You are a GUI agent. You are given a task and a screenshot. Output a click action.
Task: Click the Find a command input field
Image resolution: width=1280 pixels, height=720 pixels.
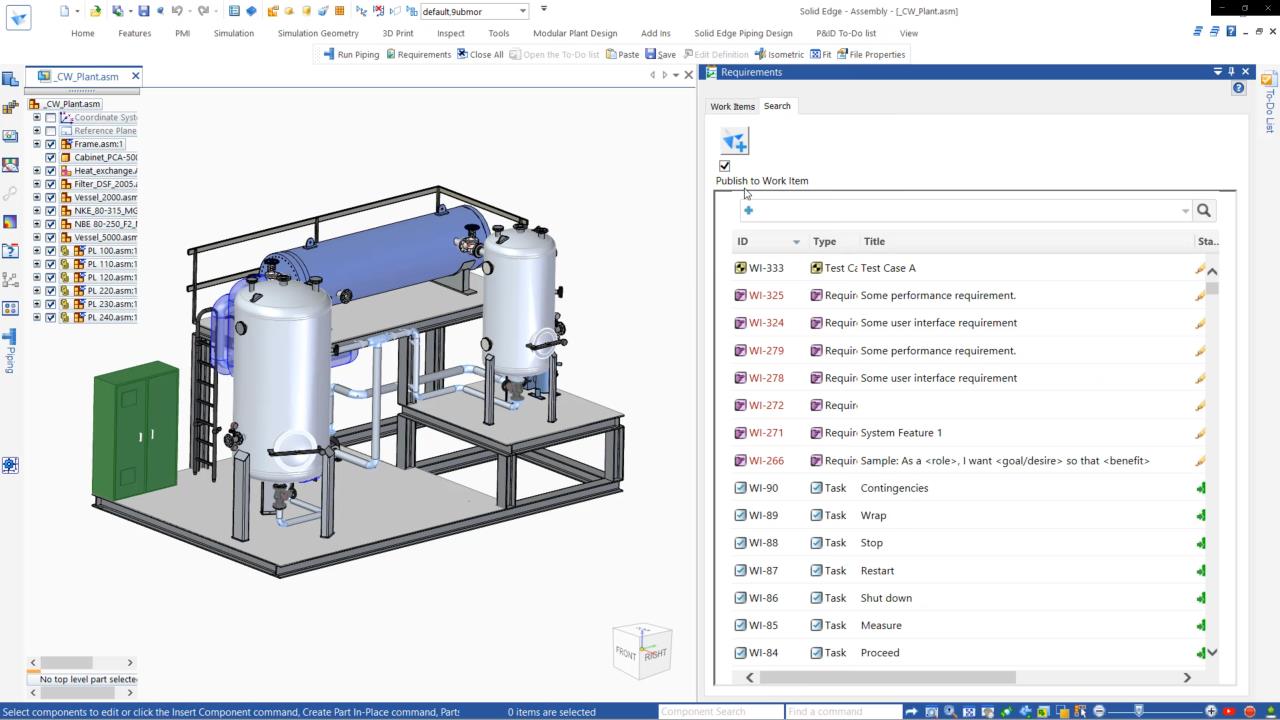(843, 711)
